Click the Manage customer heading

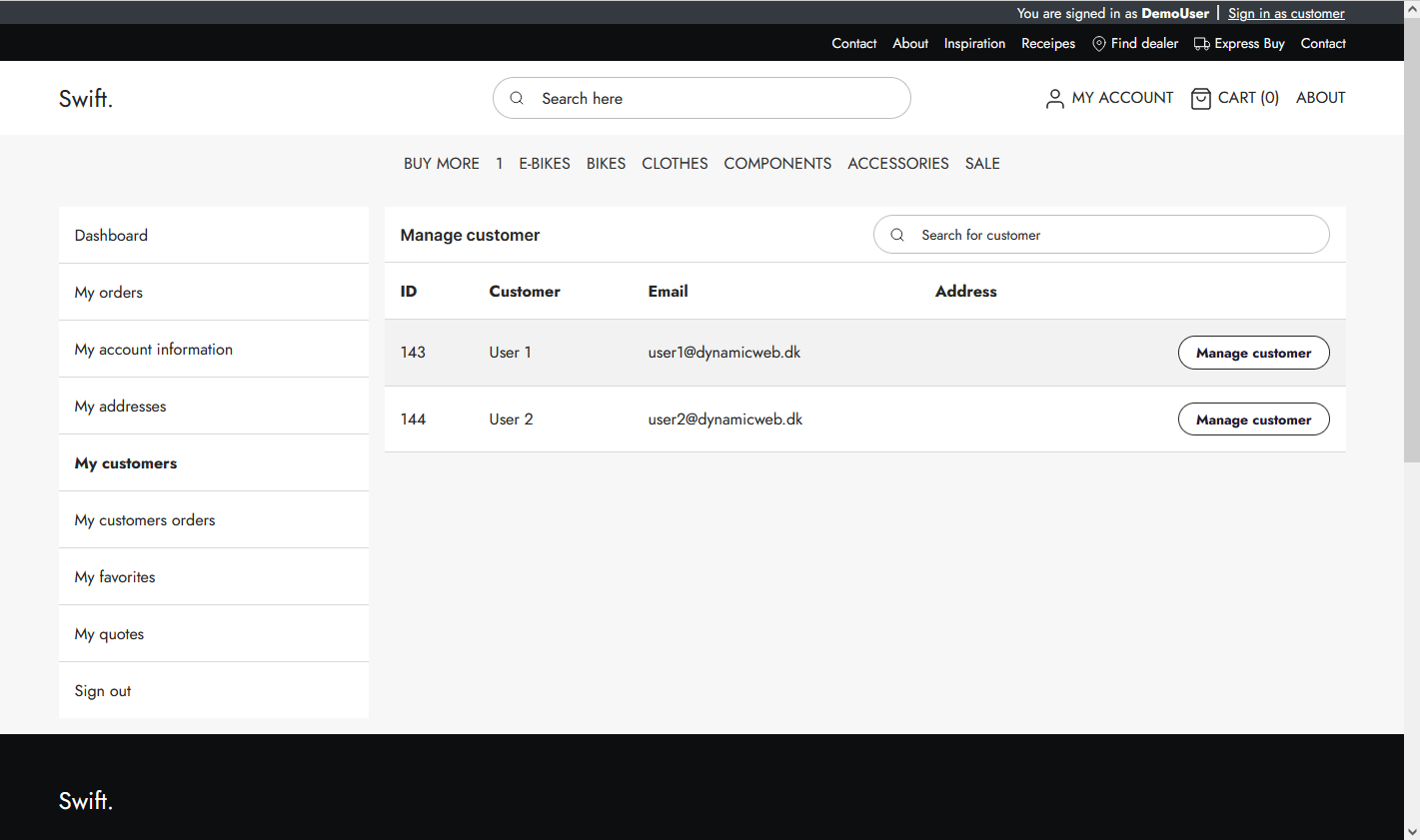pyautogui.click(x=470, y=235)
